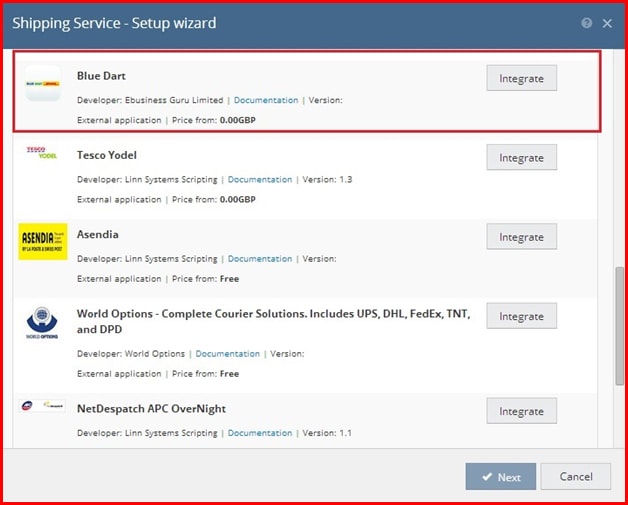Screen dimensions: 628x505
Task: Integrate World Options courier solutions
Action: tap(521, 316)
